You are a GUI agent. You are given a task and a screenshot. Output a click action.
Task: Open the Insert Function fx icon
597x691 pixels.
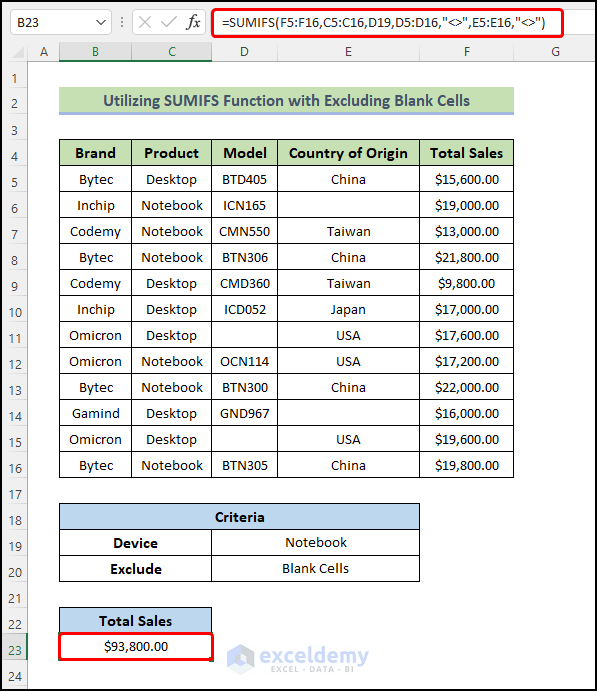[193, 22]
